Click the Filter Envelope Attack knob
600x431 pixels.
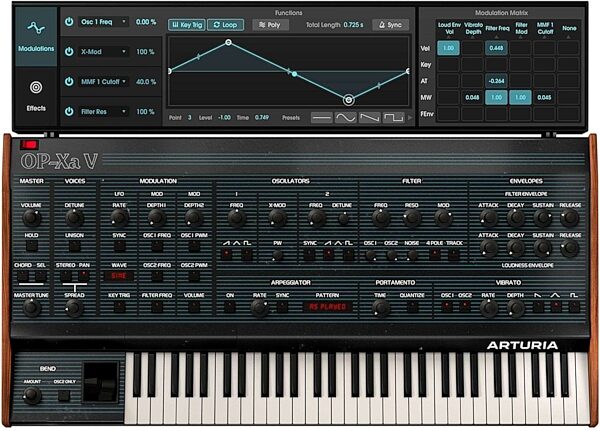pyautogui.click(x=489, y=218)
